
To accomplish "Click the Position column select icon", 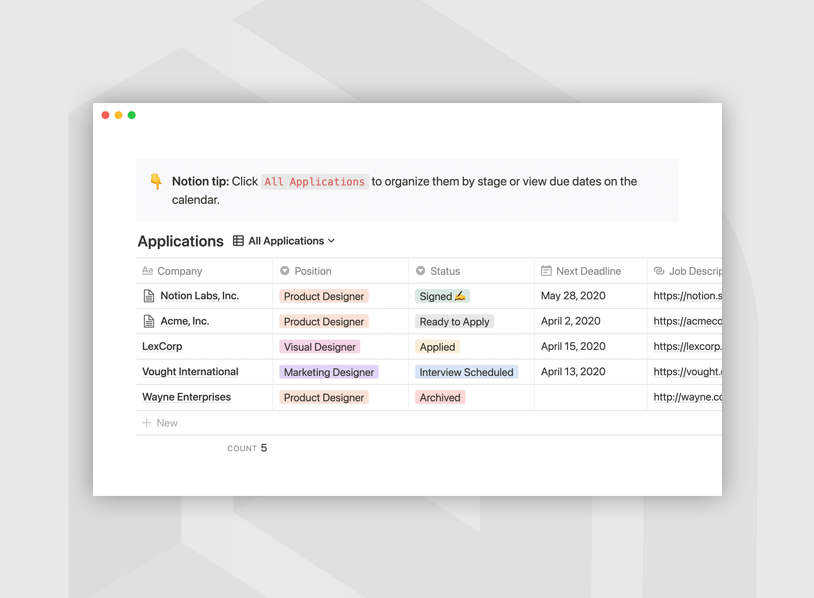I will 285,271.
